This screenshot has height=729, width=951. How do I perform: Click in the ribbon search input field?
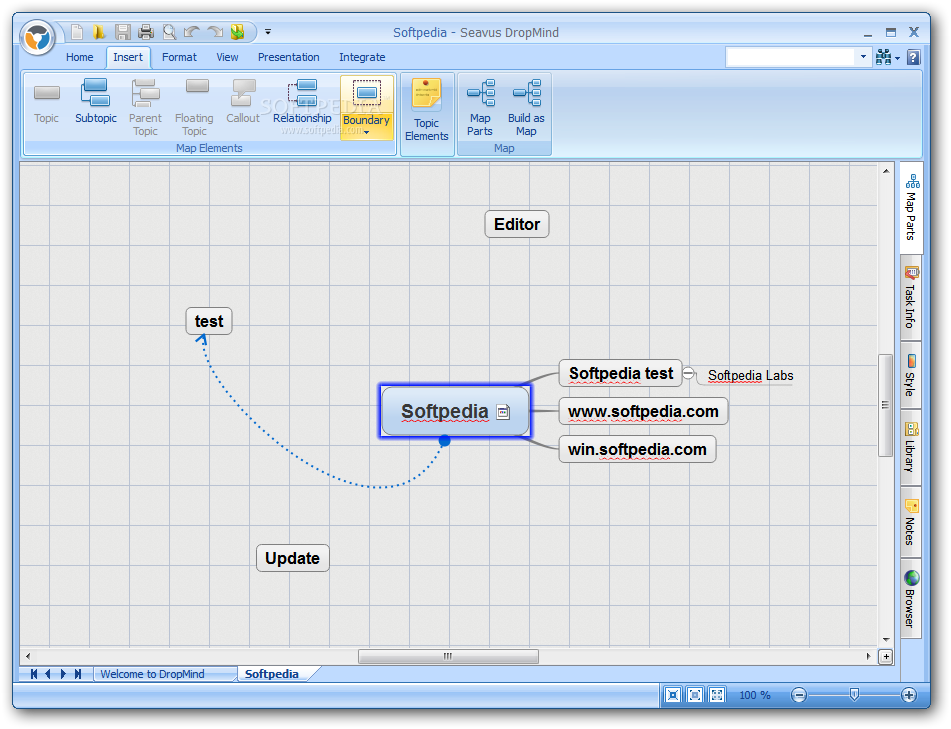(x=790, y=57)
